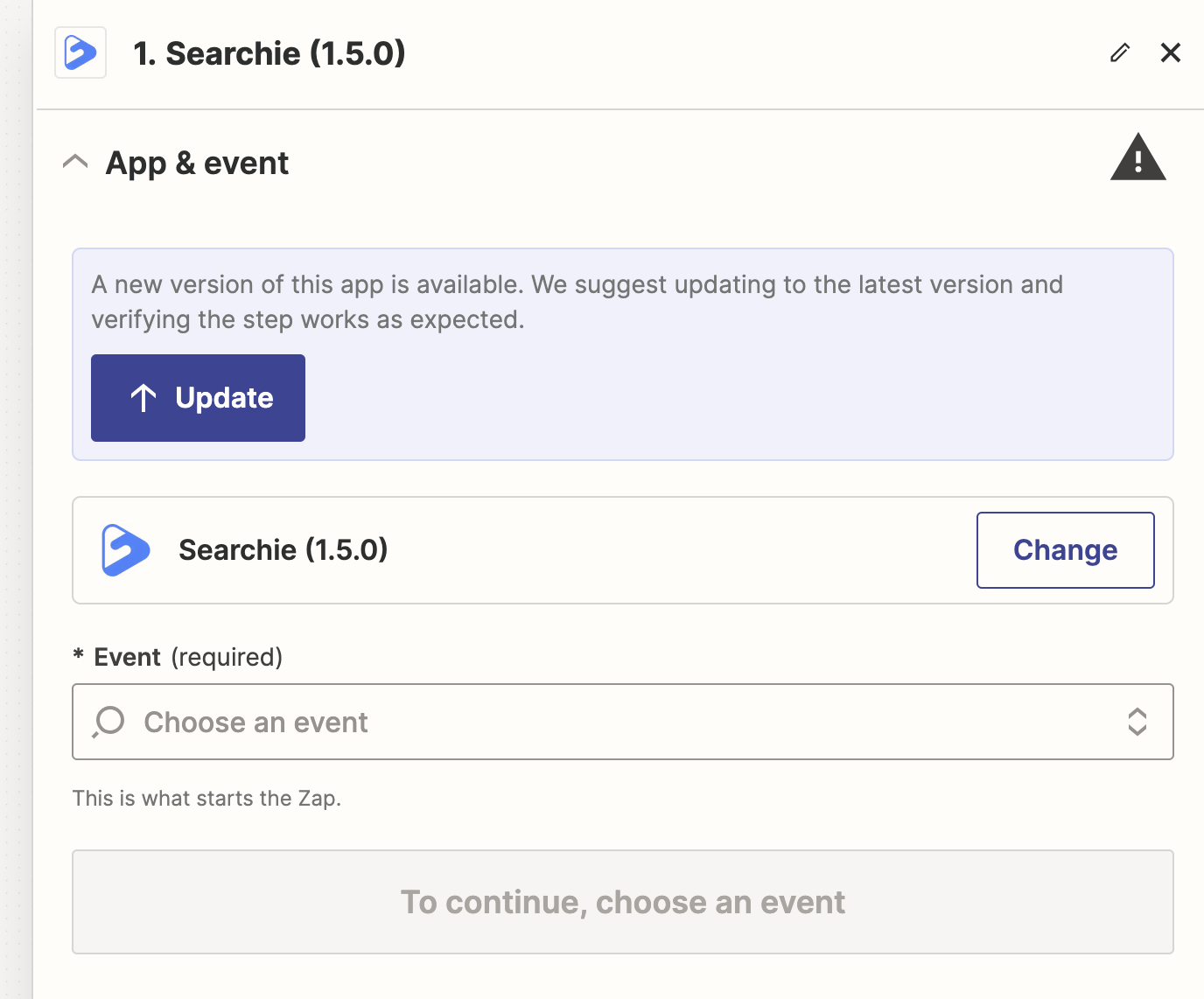1204x999 pixels.
Task: Click the 'App & event' section heading
Action: pyautogui.click(x=197, y=164)
